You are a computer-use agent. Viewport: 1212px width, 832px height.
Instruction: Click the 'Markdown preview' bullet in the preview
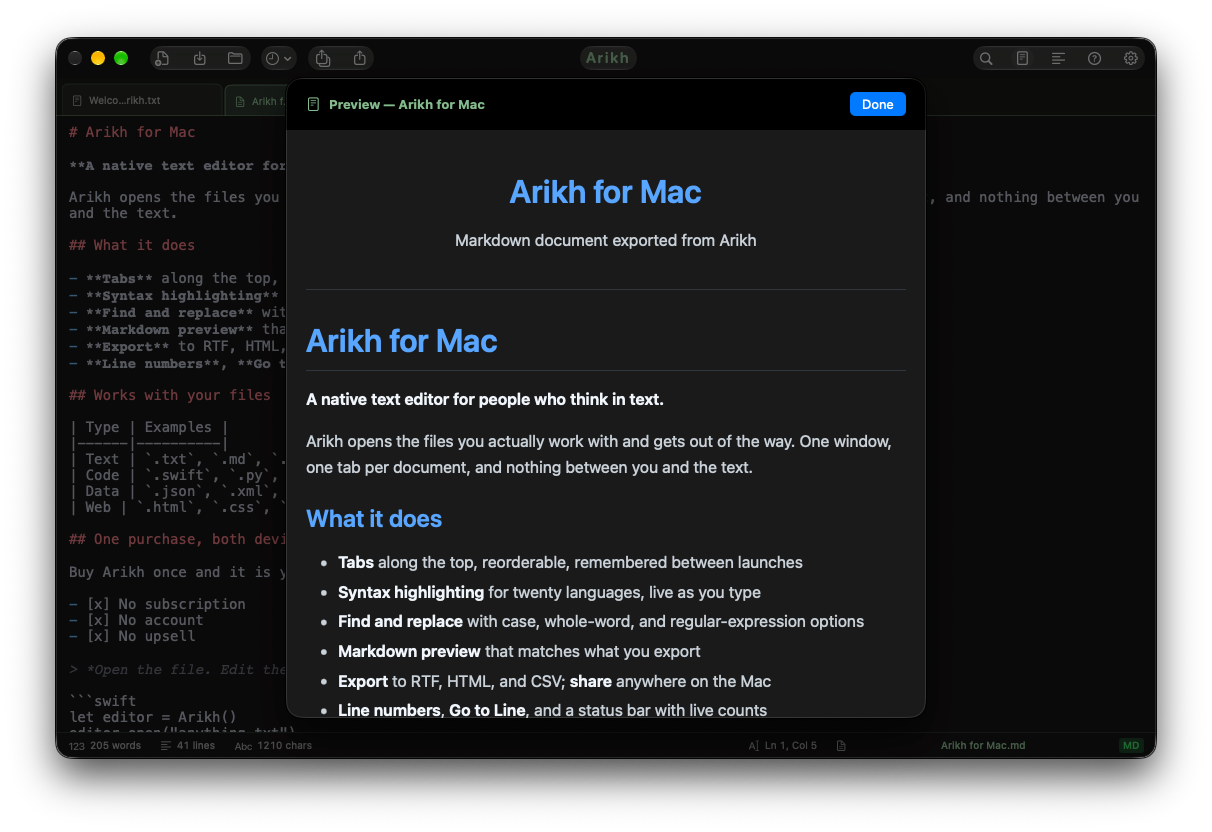pos(519,651)
